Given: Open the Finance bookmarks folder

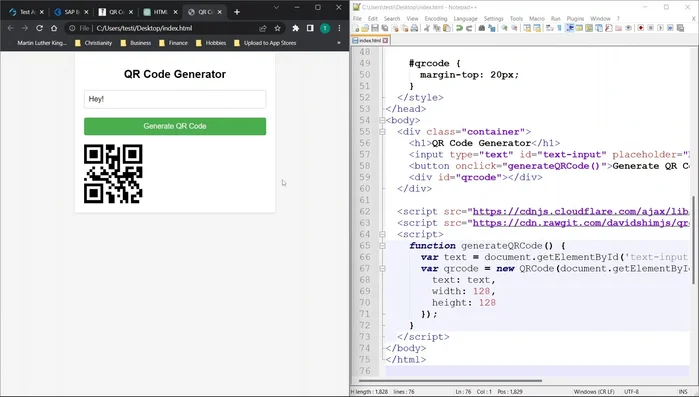Looking at the screenshot, I should 173,43.
